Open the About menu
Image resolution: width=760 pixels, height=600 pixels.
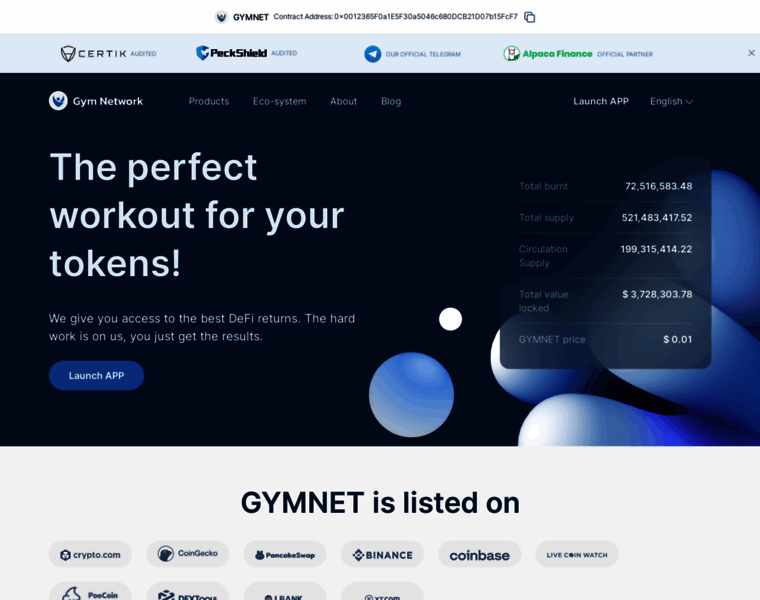[x=344, y=101]
